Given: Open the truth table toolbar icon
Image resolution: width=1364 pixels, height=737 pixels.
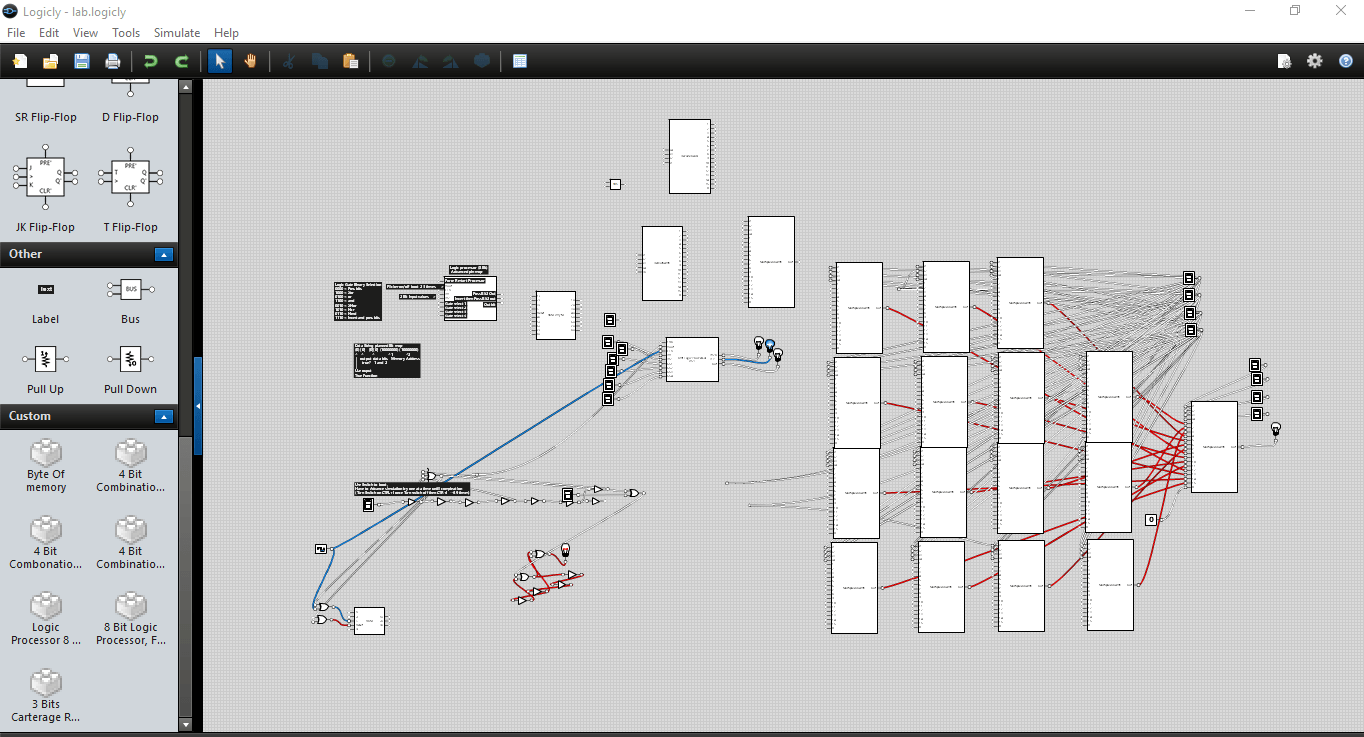Looking at the screenshot, I should tap(520, 61).
